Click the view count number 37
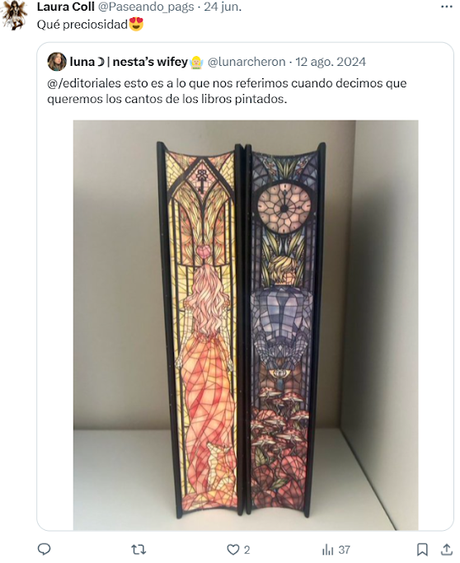The height and width of the screenshot is (563, 460). 344,550
